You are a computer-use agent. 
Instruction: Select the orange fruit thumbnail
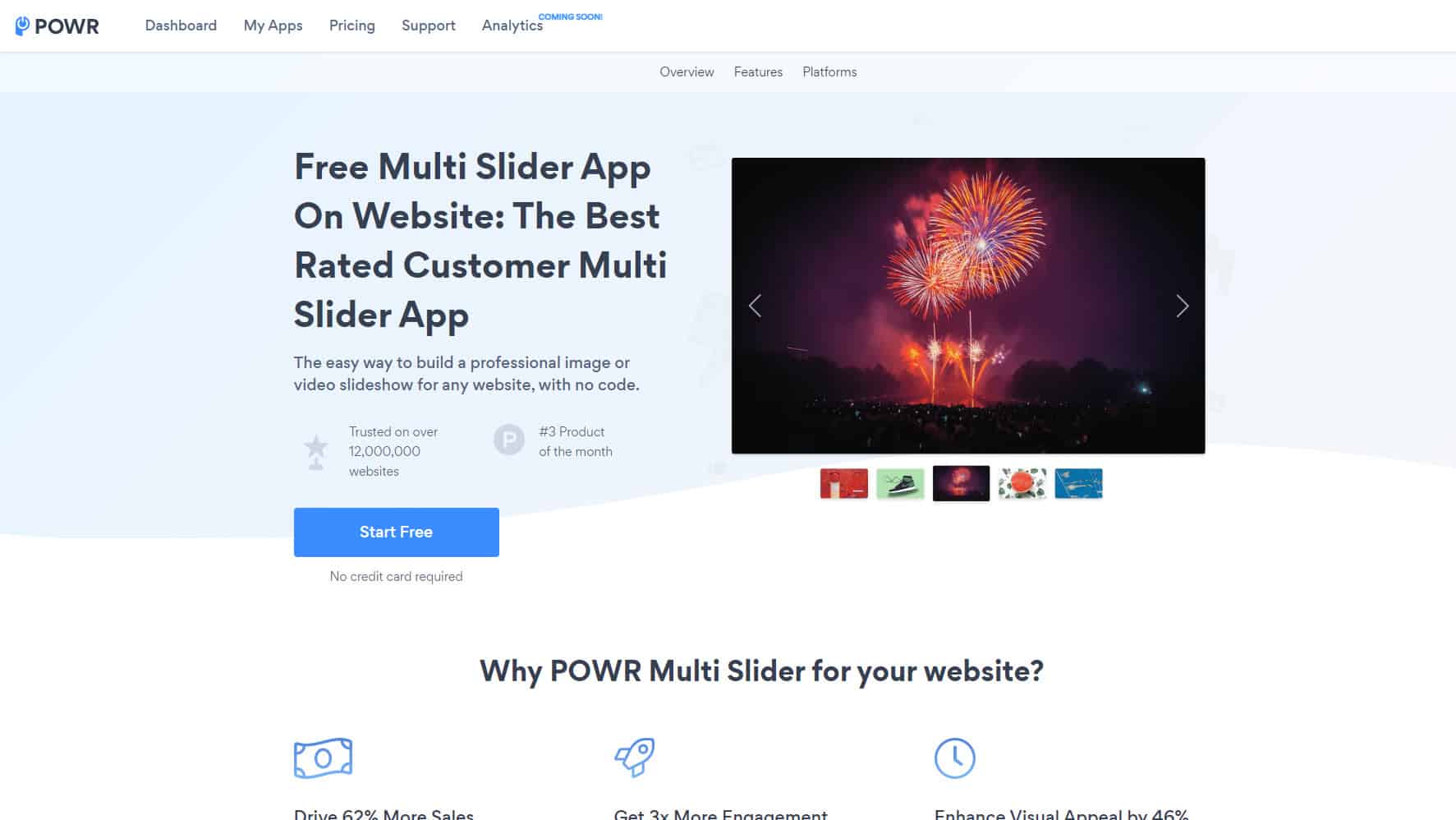(x=1022, y=484)
